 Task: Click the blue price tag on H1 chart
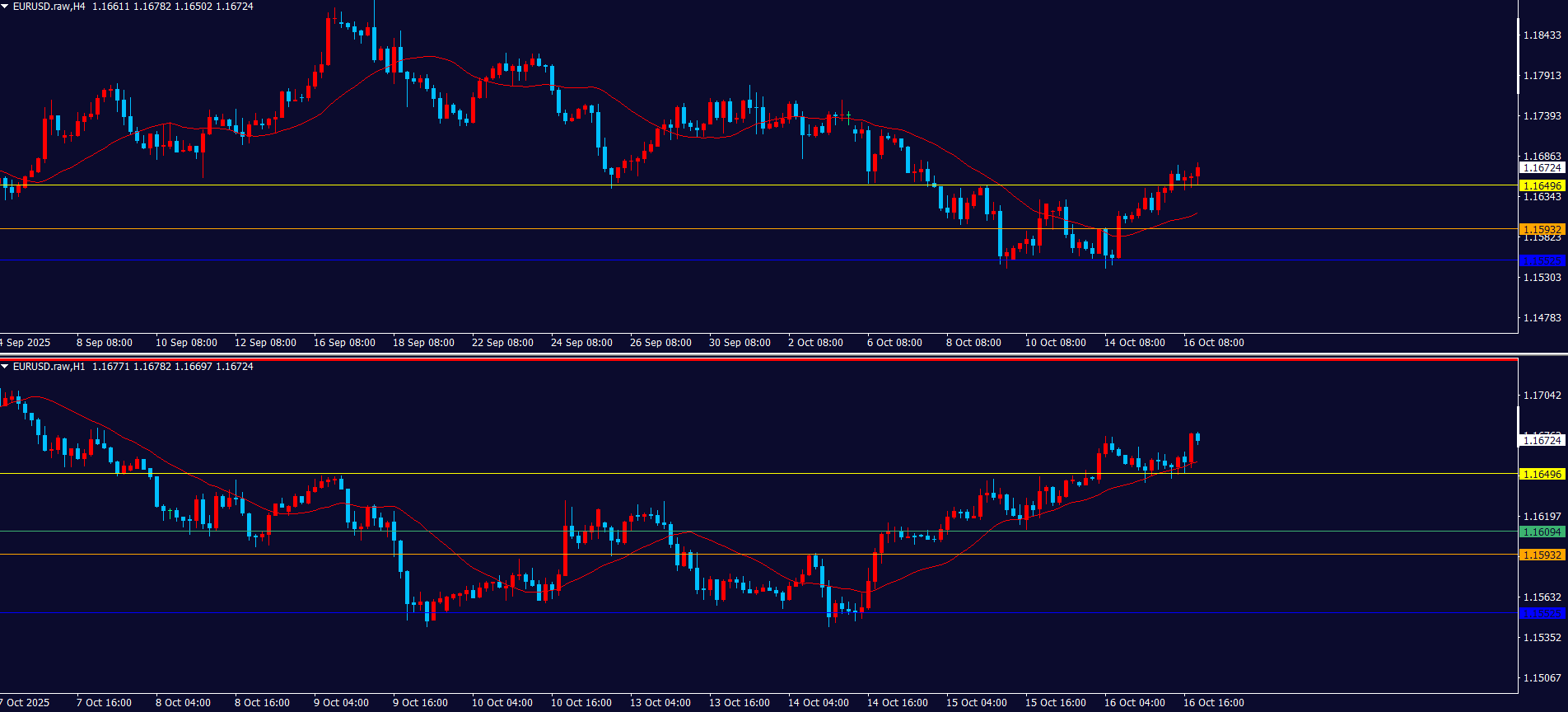pos(1542,614)
